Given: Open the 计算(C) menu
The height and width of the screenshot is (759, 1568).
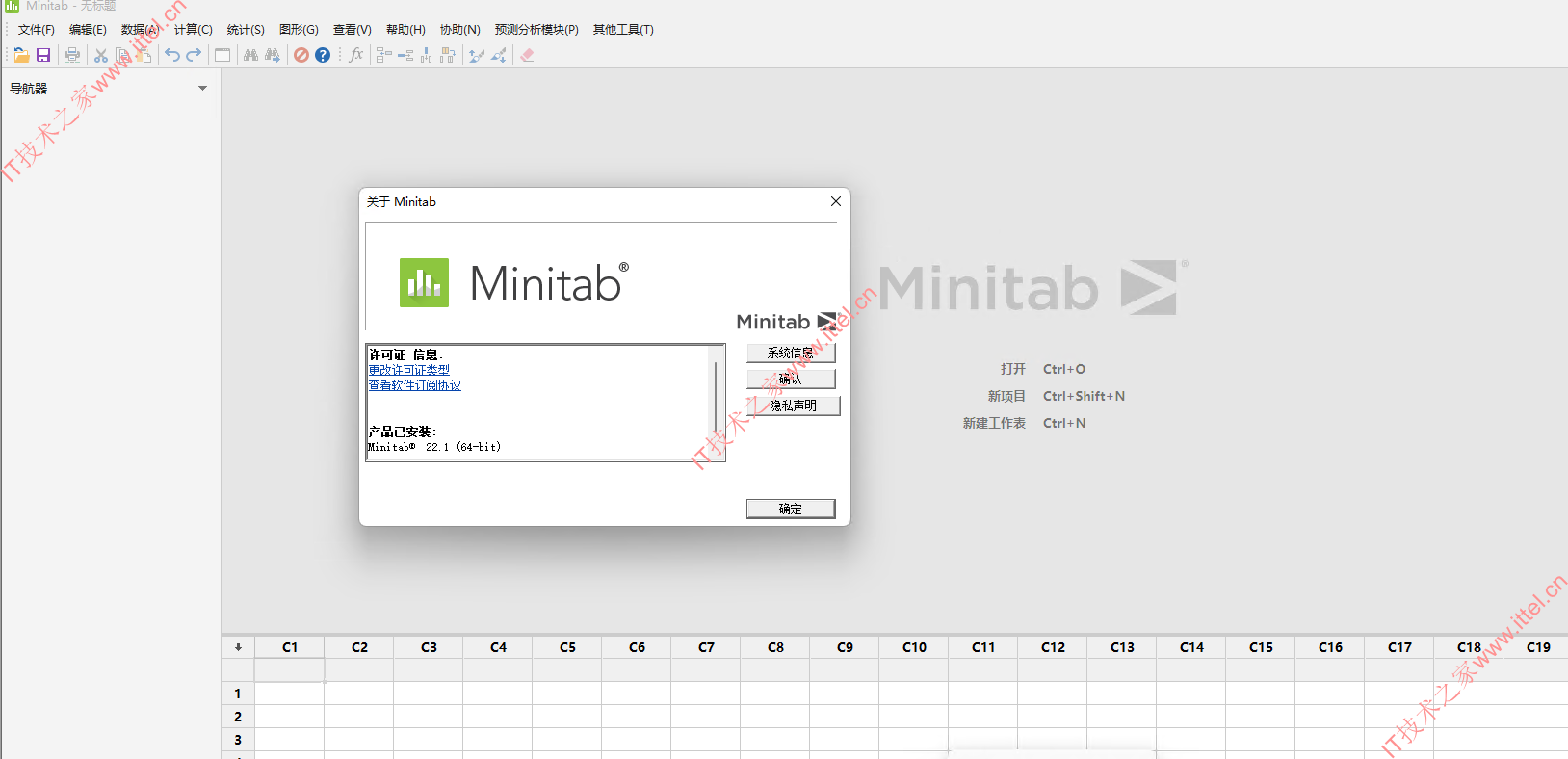Looking at the screenshot, I should (x=194, y=30).
